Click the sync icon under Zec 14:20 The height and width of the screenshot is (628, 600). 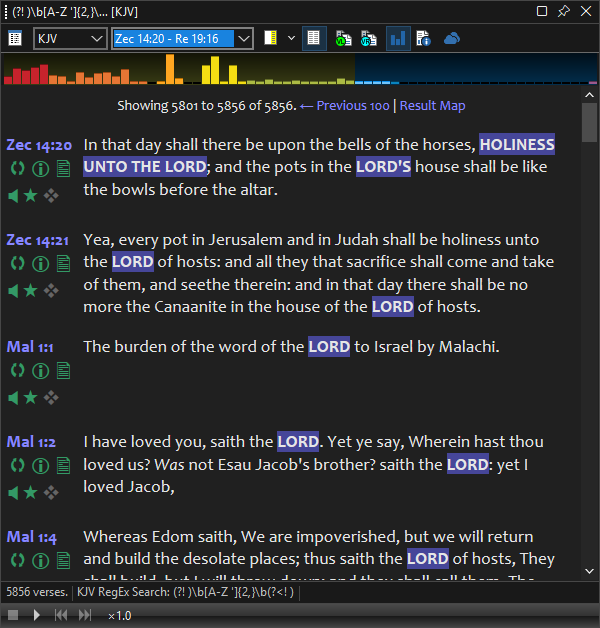(17, 169)
